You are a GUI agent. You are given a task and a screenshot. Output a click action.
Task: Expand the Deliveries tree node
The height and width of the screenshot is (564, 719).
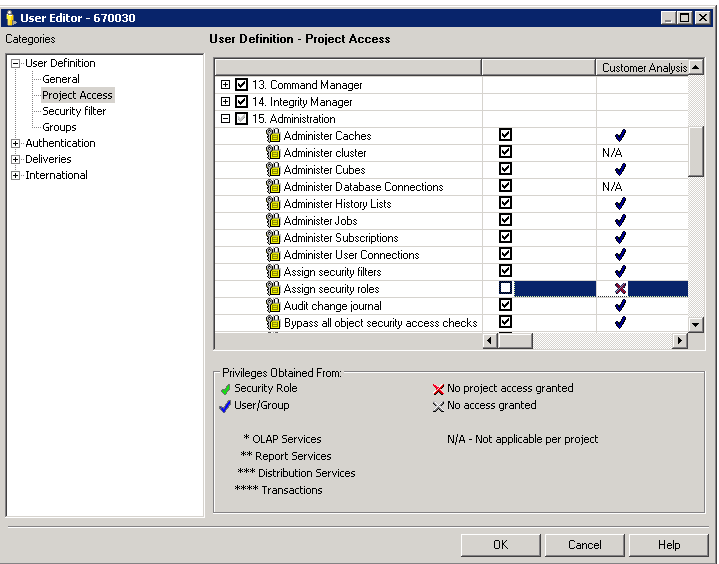click(16, 159)
